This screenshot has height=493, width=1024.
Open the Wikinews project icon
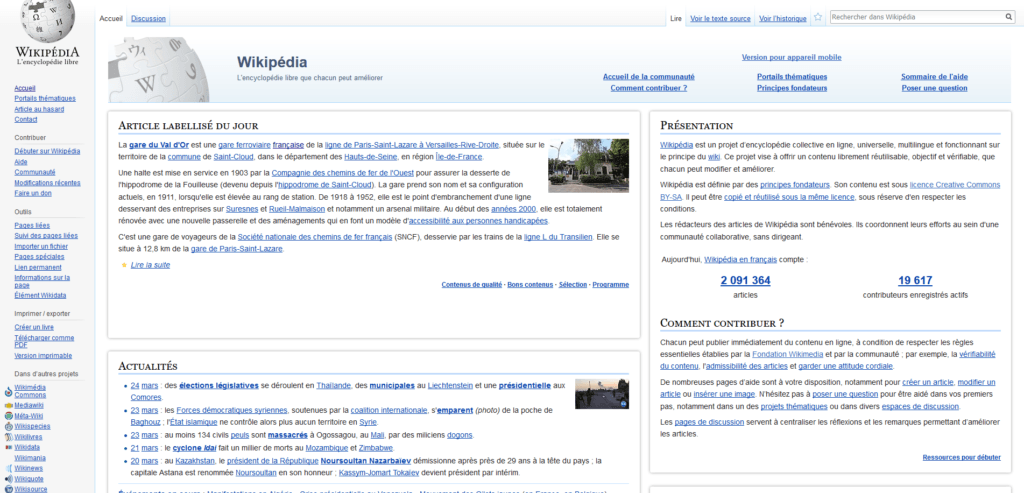click(x=8, y=469)
